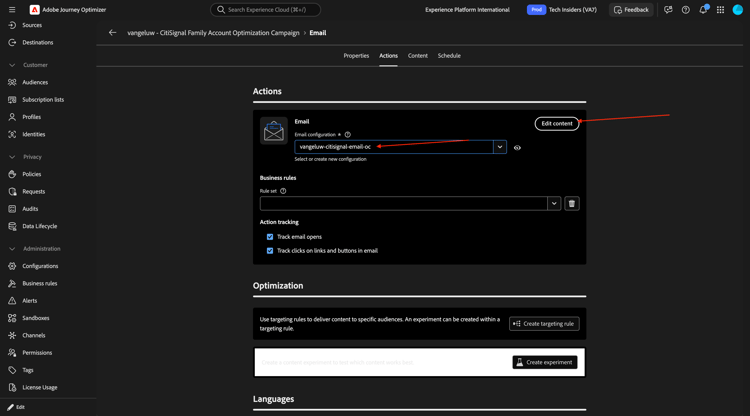
Task: Open the hamburger navigation menu
Action: pos(12,10)
